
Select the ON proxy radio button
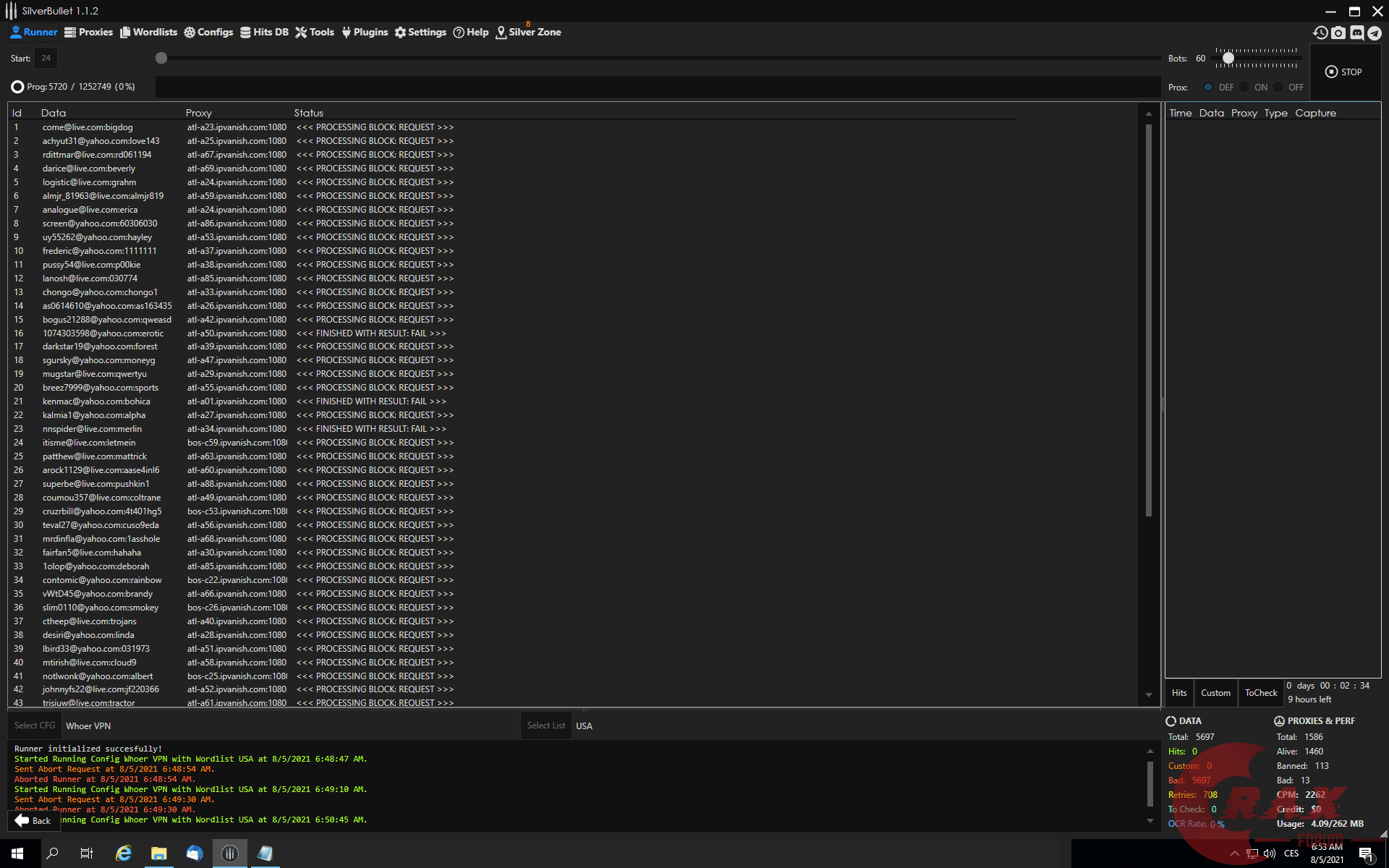[x=1244, y=87]
